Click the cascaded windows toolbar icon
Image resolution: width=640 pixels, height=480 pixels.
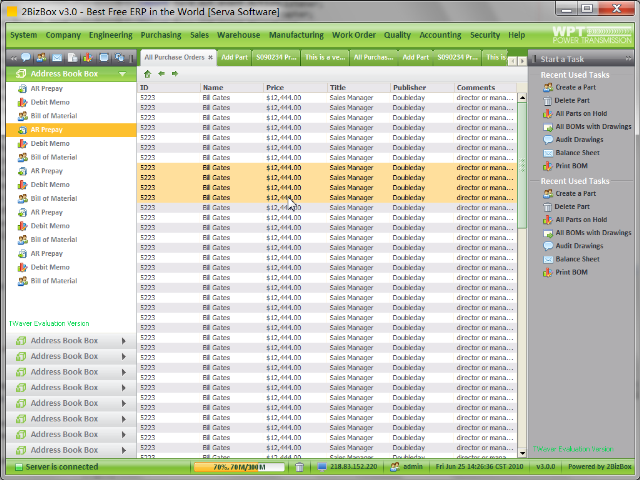pyautogui.click(x=119, y=58)
